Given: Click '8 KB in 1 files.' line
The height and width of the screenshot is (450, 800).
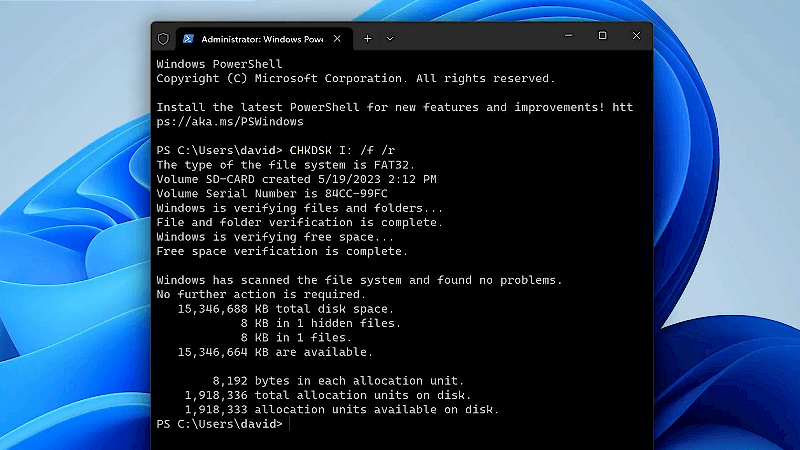Looking at the screenshot, I should (296, 337).
